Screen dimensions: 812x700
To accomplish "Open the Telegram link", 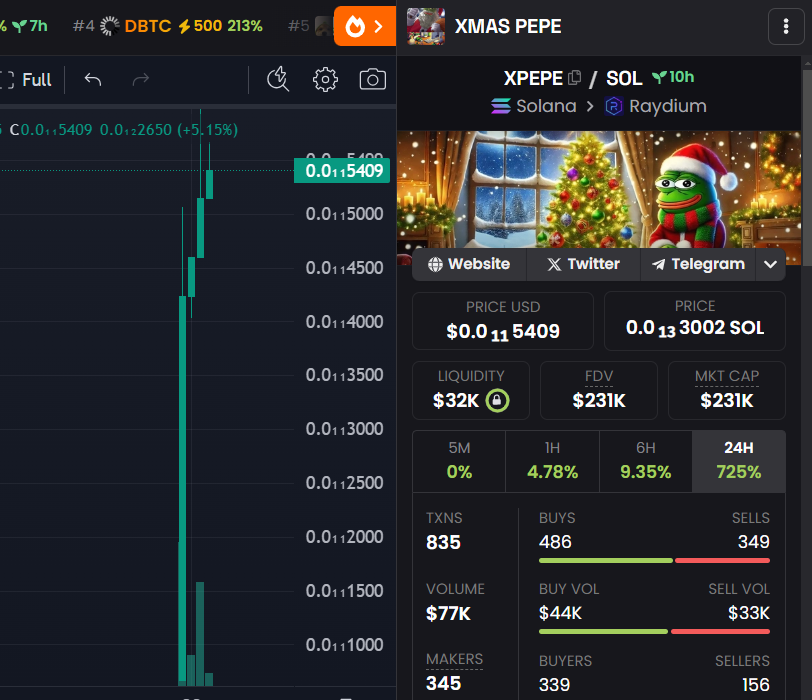I will [x=698, y=264].
